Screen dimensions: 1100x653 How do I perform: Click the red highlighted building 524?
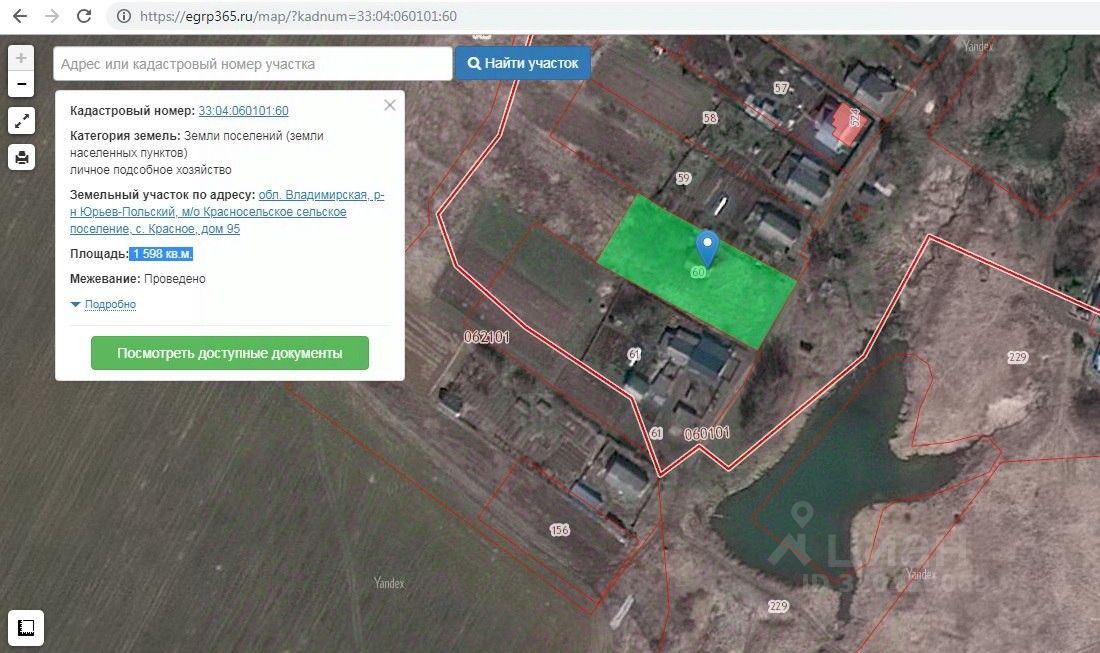point(850,124)
